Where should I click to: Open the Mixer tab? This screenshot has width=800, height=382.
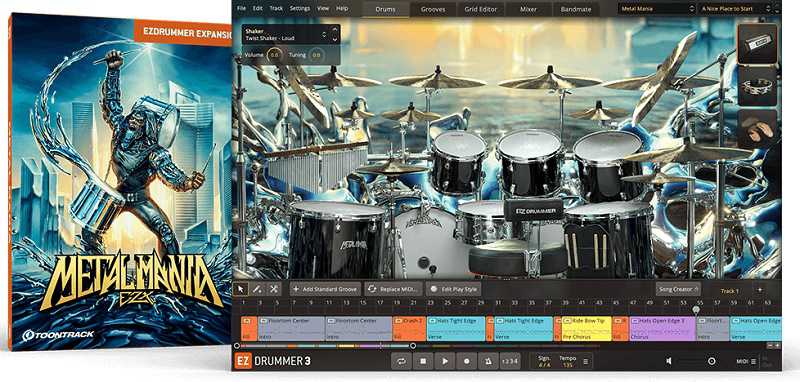click(x=528, y=9)
